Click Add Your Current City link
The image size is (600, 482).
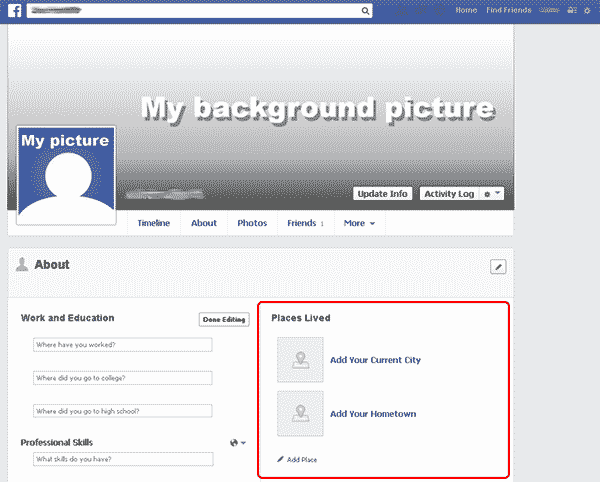tap(375, 360)
